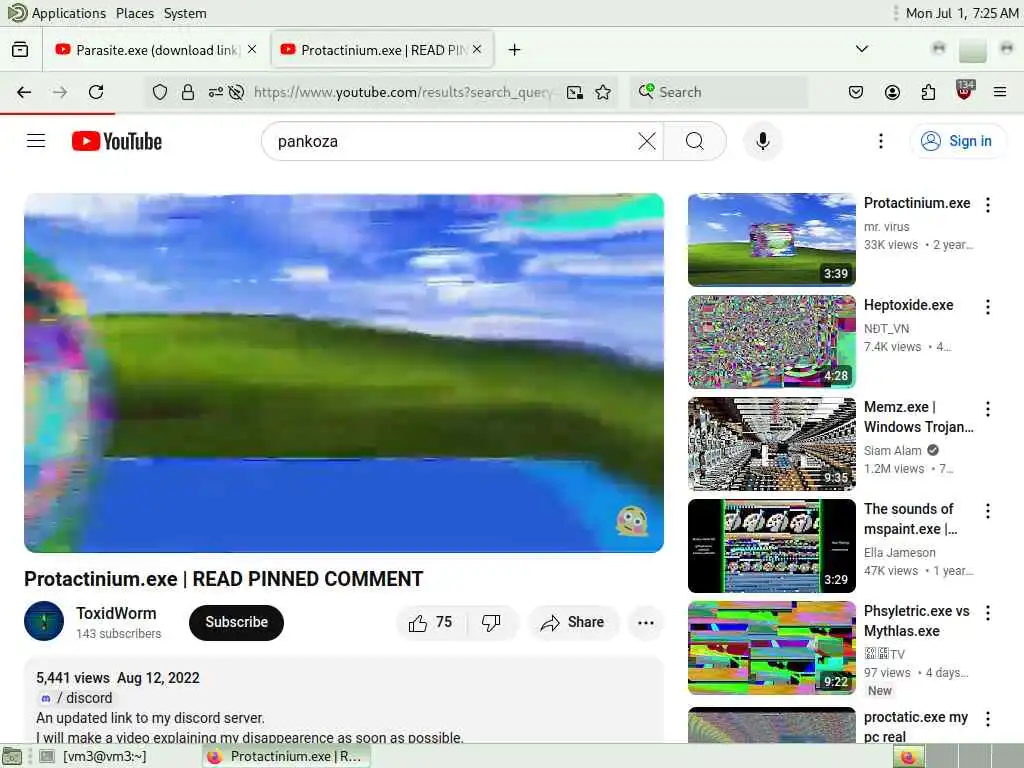This screenshot has height=768, width=1024.
Task: Click the NĐT_VN channel name
Action: click(x=886, y=328)
